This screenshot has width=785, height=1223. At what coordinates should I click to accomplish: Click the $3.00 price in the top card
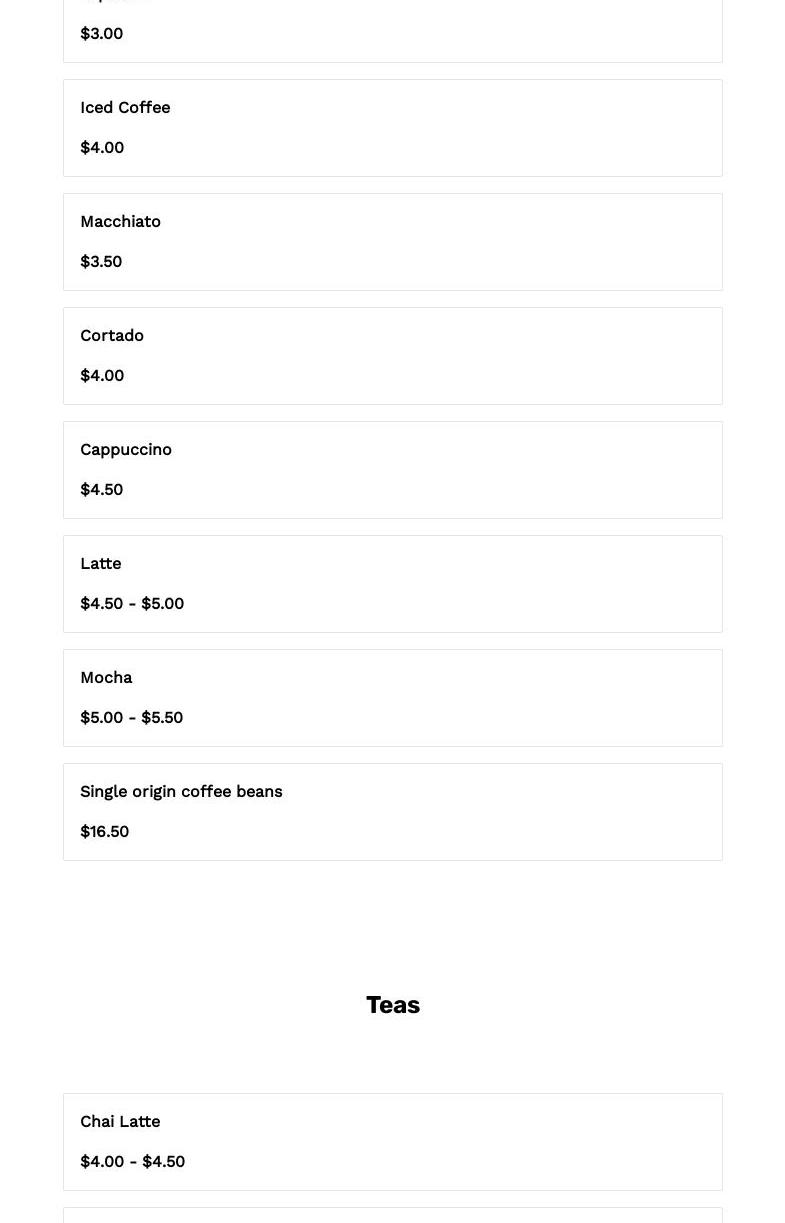(102, 34)
